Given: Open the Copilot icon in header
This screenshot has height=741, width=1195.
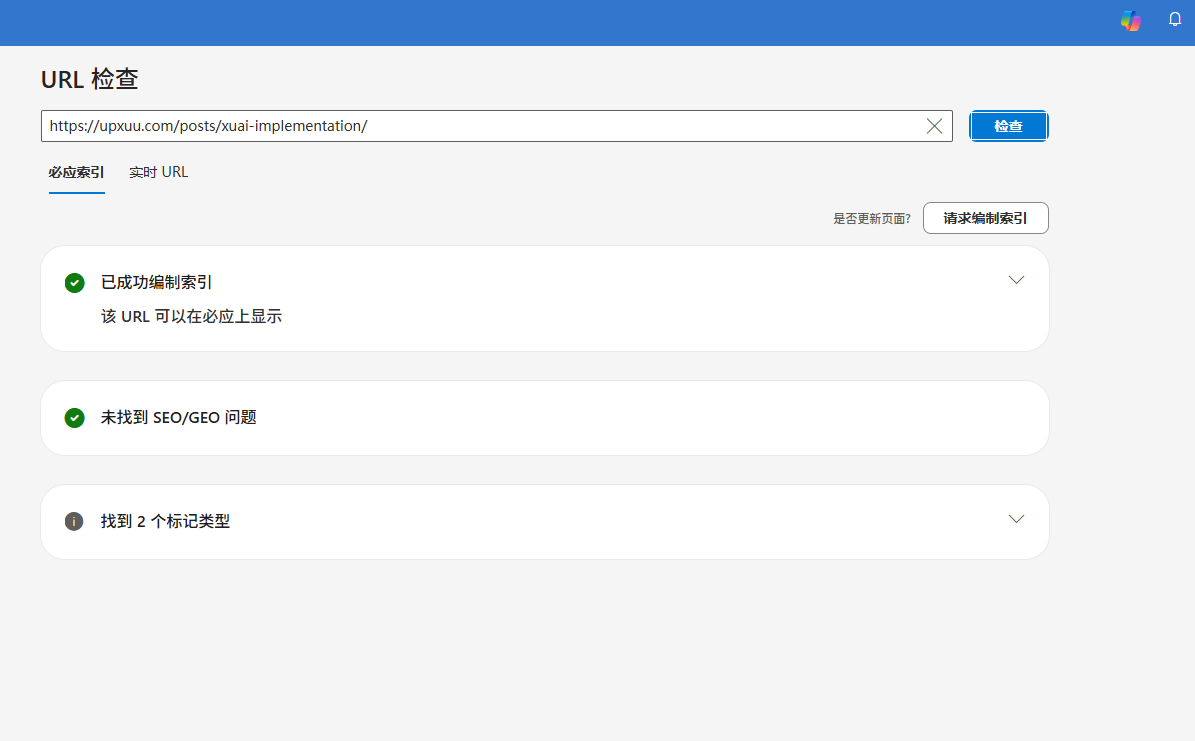Looking at the screenshot, I should coord(1131,21).
